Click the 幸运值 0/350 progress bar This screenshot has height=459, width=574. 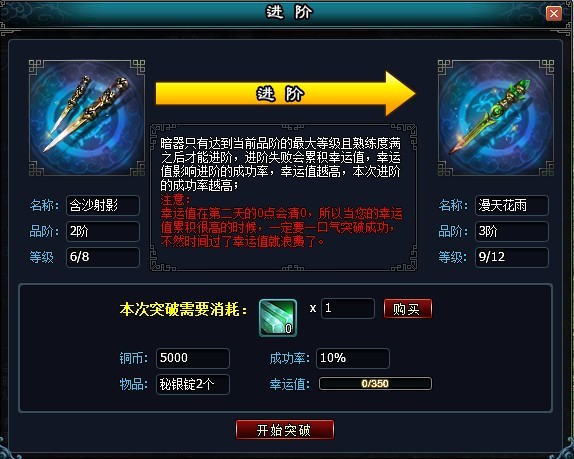pyautogui.click(x=375, y=384)
